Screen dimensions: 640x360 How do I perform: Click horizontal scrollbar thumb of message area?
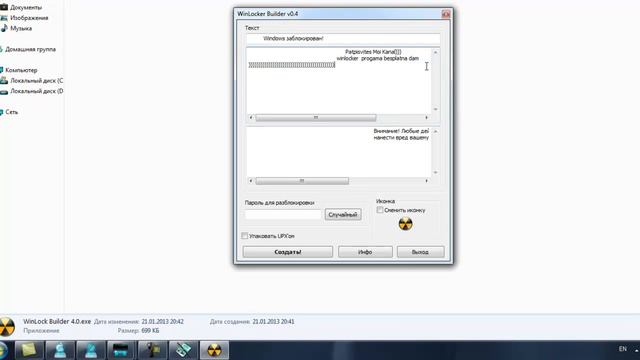(316, 118)
